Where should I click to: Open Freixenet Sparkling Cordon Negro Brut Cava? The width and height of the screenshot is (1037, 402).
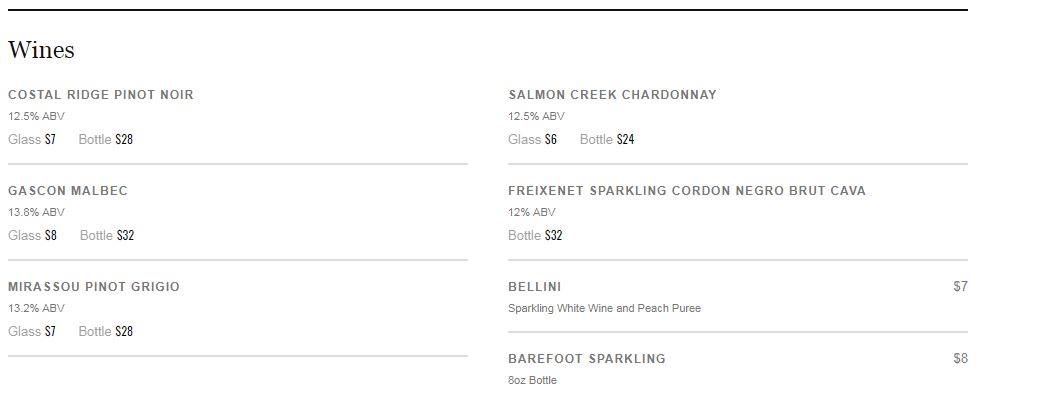pyautogui.click(x=687, y=191)
